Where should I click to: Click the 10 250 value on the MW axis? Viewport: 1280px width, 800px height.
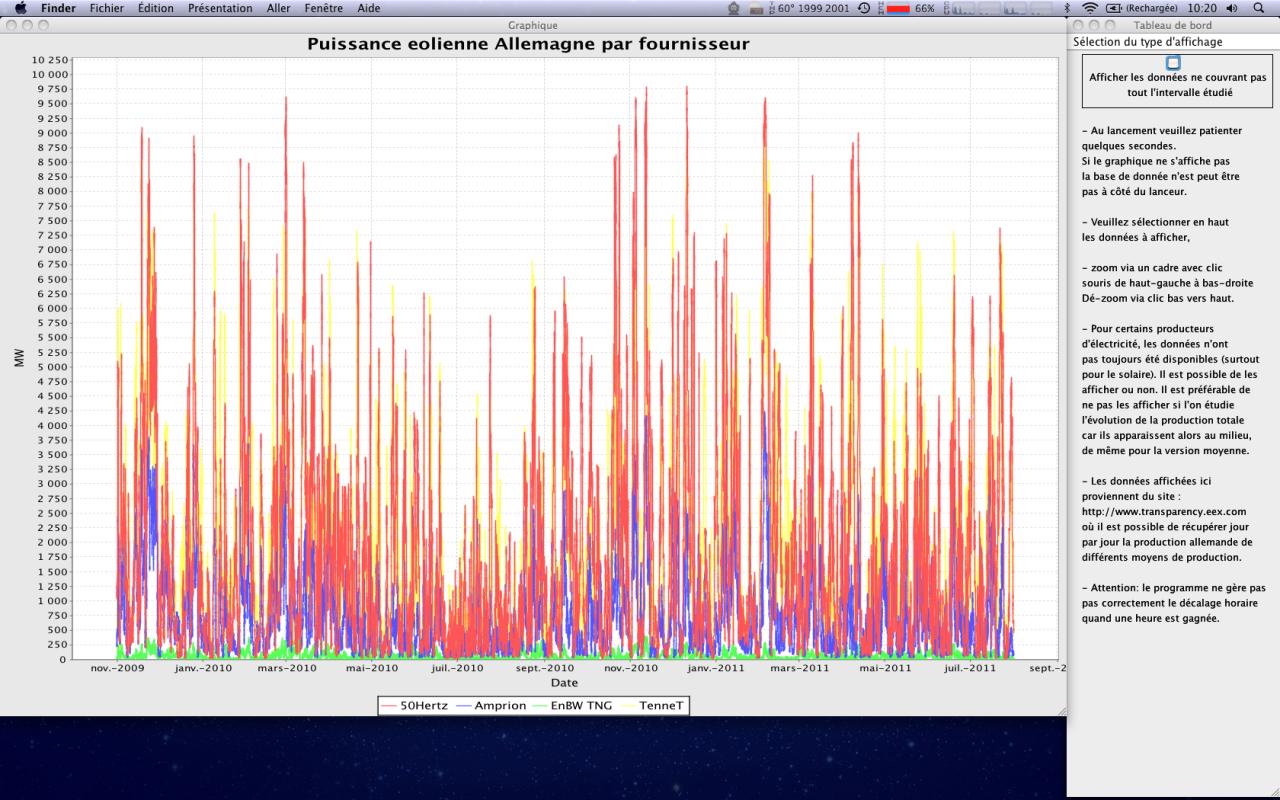(50, 60)
